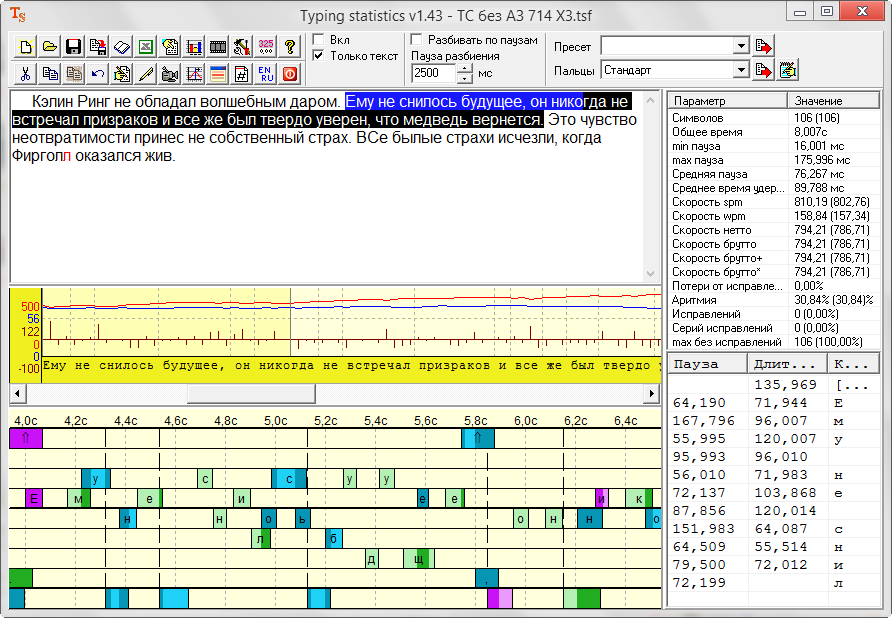
Task: Click the red power button icon
Action: click(290, 73)
